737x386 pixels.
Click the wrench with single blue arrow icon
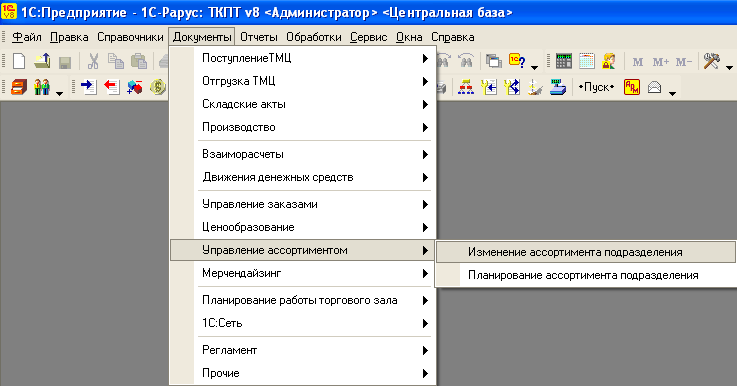coord(489,87)
